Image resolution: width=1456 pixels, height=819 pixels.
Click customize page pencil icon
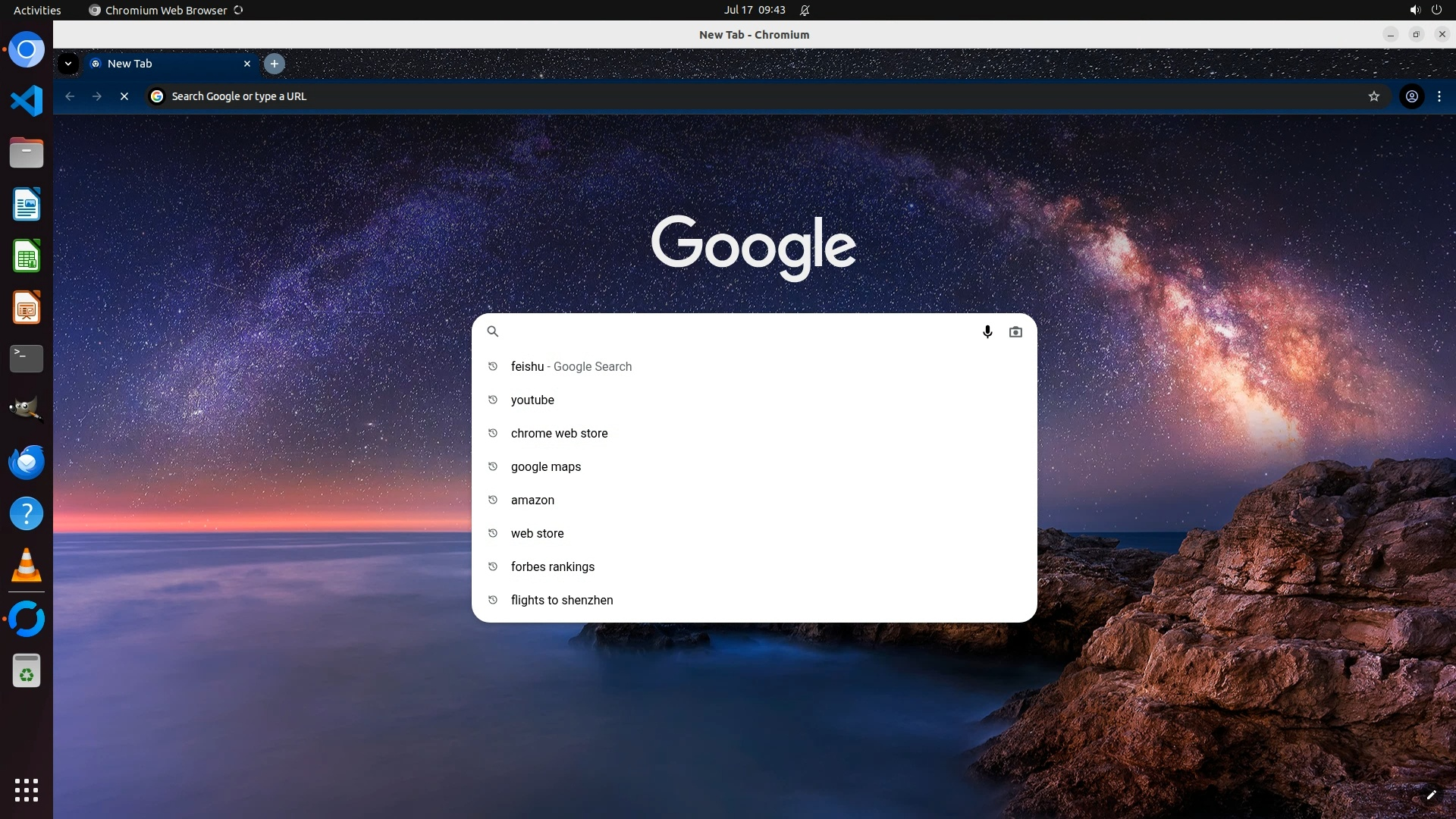pyautogui.click(x=1431, y=795)
